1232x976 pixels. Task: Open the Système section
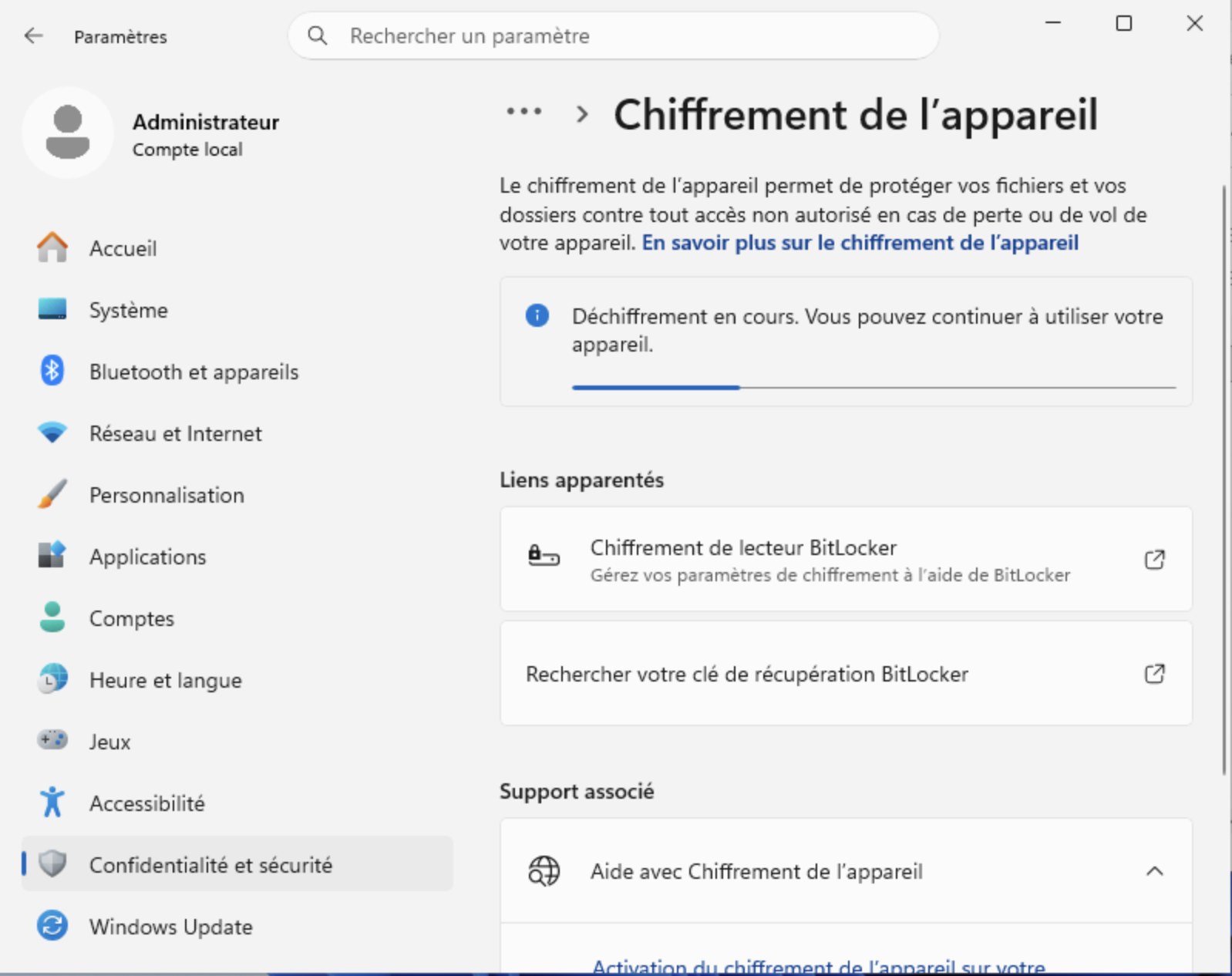click(x=237, y=310)
